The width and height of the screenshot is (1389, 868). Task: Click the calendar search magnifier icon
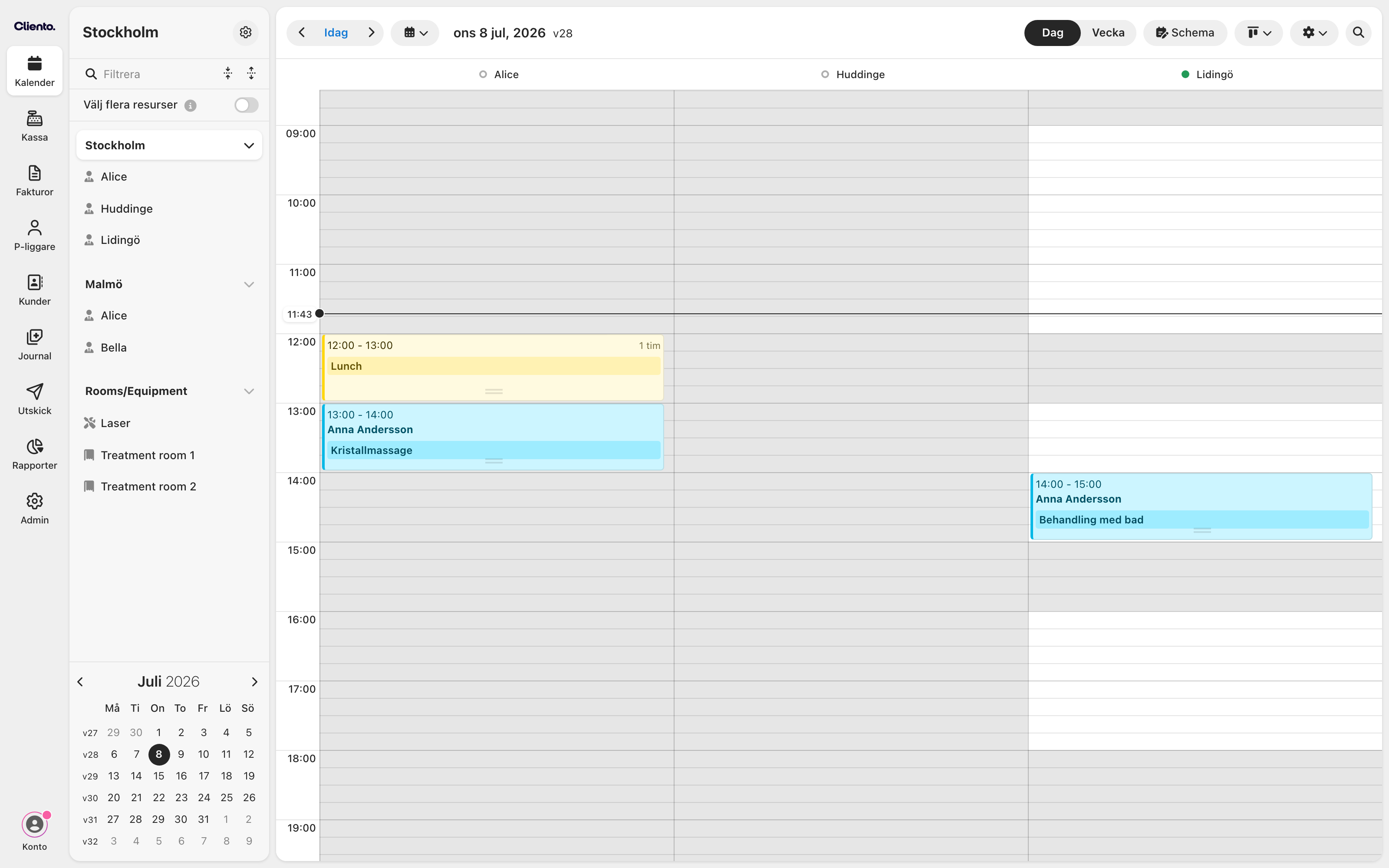(x=1358, y=33)
